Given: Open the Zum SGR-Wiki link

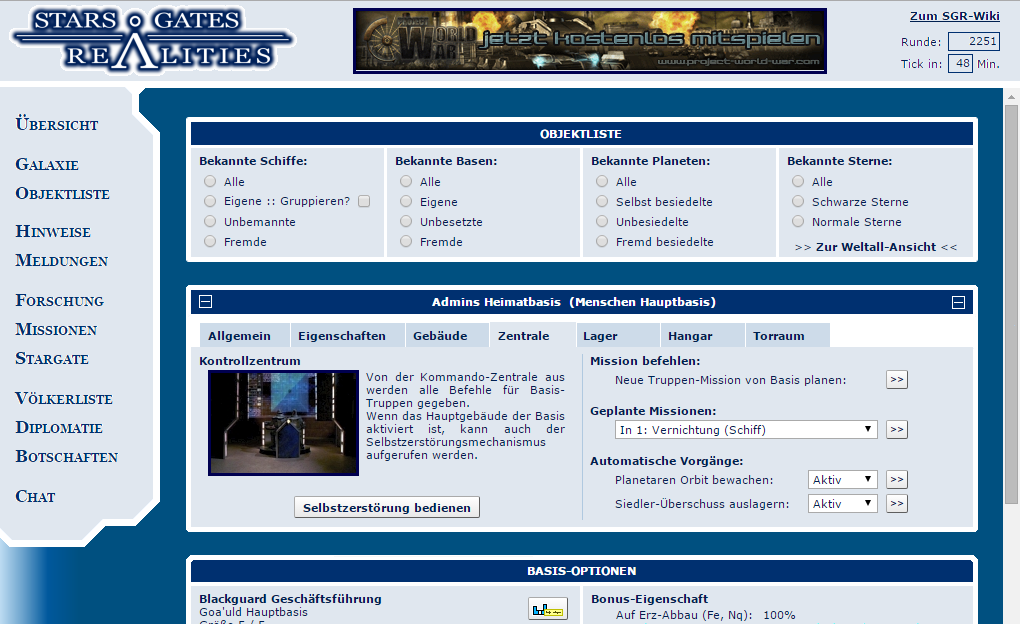Looking at the screenshot, I should [954, 16].
